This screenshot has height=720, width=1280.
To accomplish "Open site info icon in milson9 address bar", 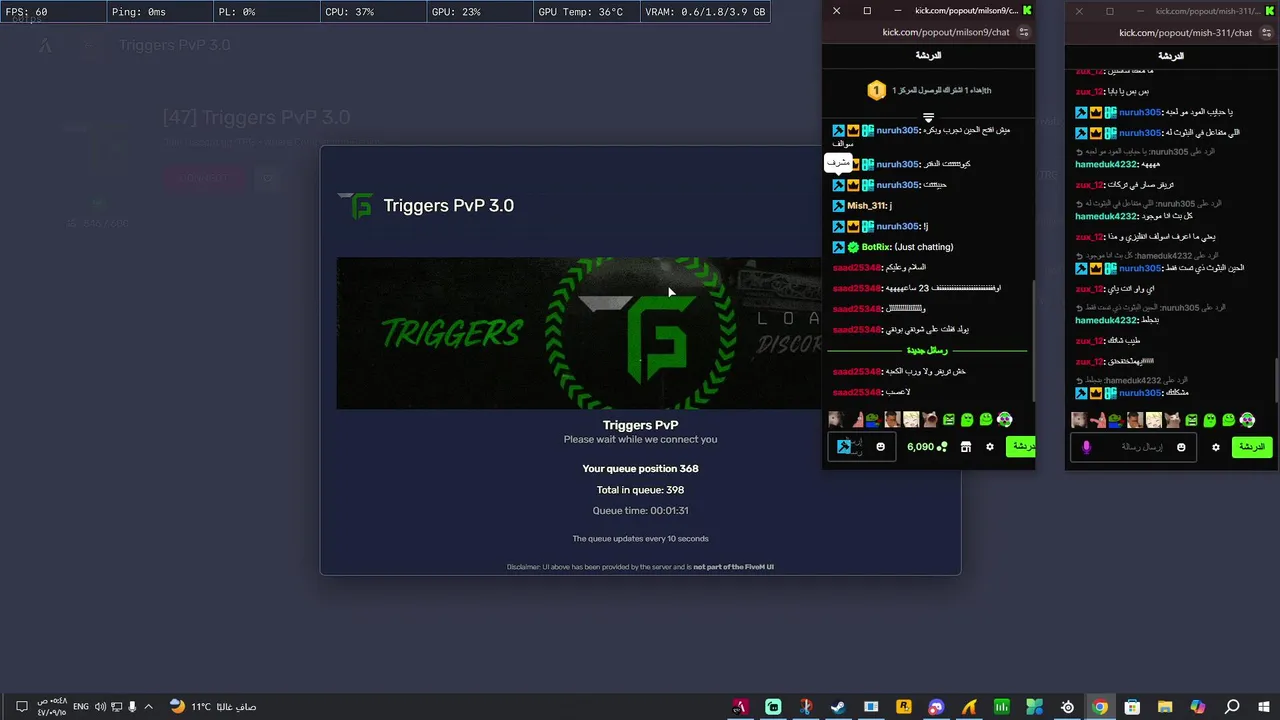I will point(1023,32).
